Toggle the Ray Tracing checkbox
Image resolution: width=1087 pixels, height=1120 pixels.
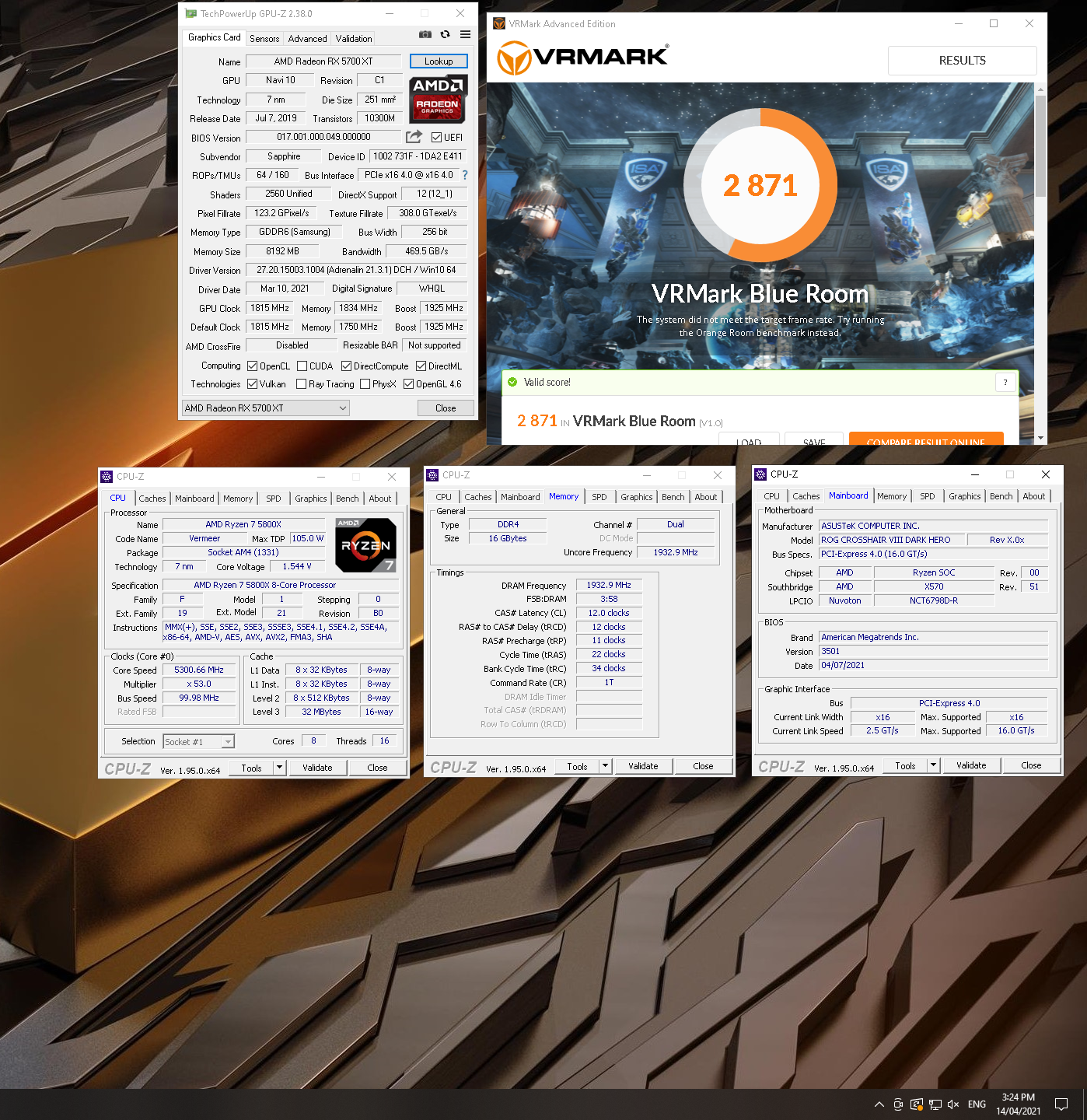(x=302, y=384)
